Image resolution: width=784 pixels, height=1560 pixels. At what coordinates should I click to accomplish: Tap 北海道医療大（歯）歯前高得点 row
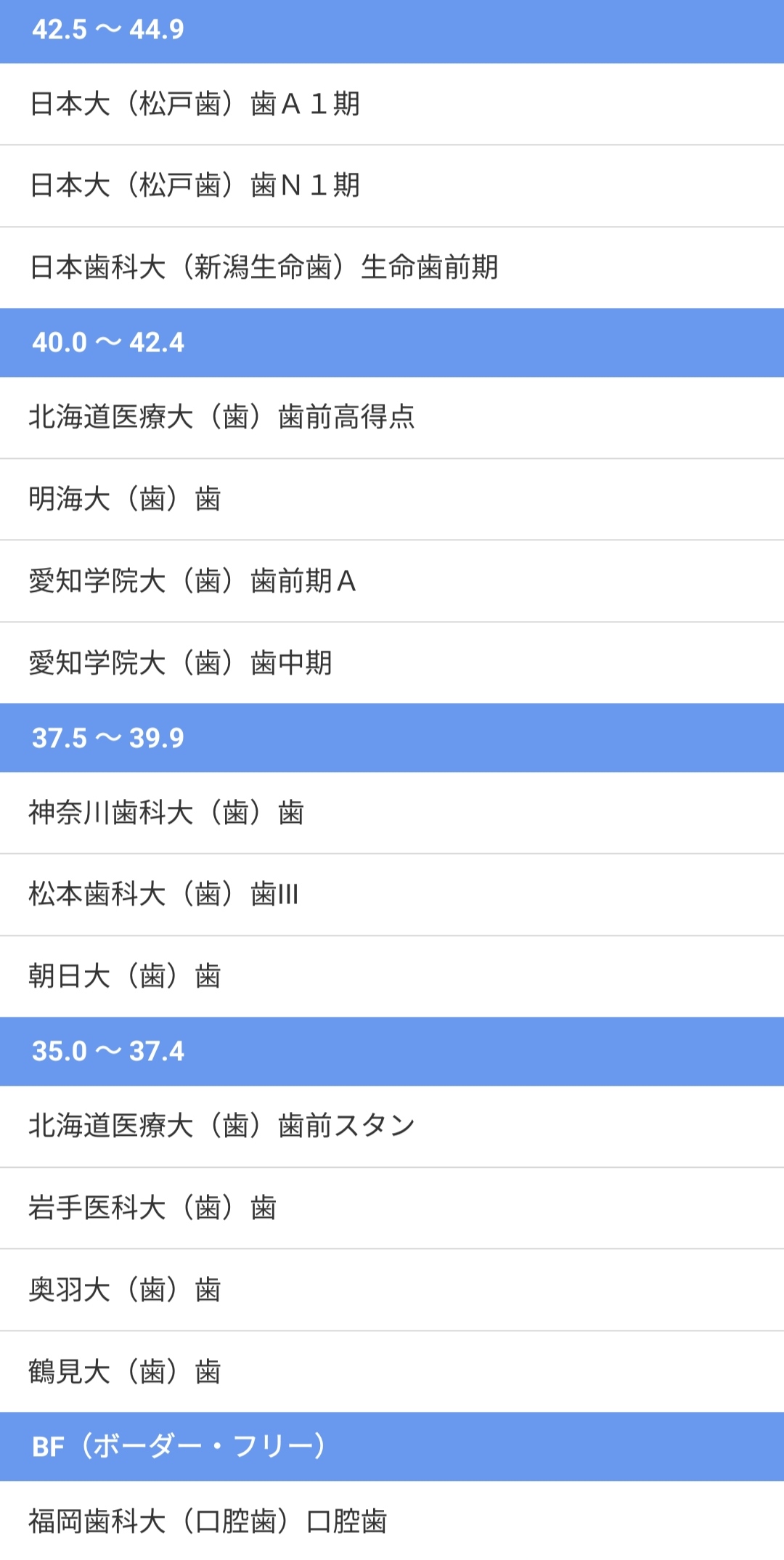[x=221, y=417]
